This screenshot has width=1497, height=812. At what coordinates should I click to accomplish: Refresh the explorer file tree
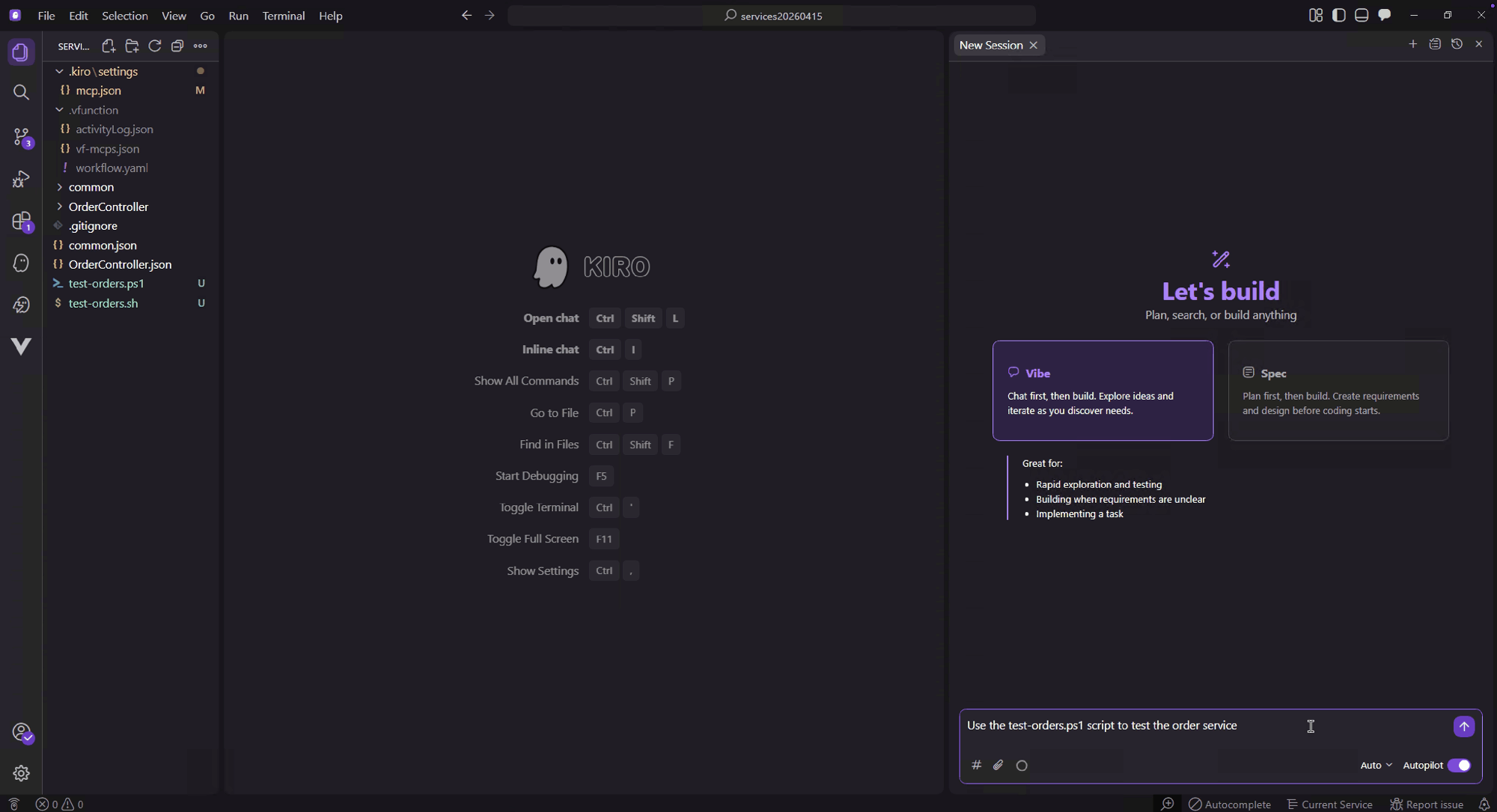coord(155,46)
